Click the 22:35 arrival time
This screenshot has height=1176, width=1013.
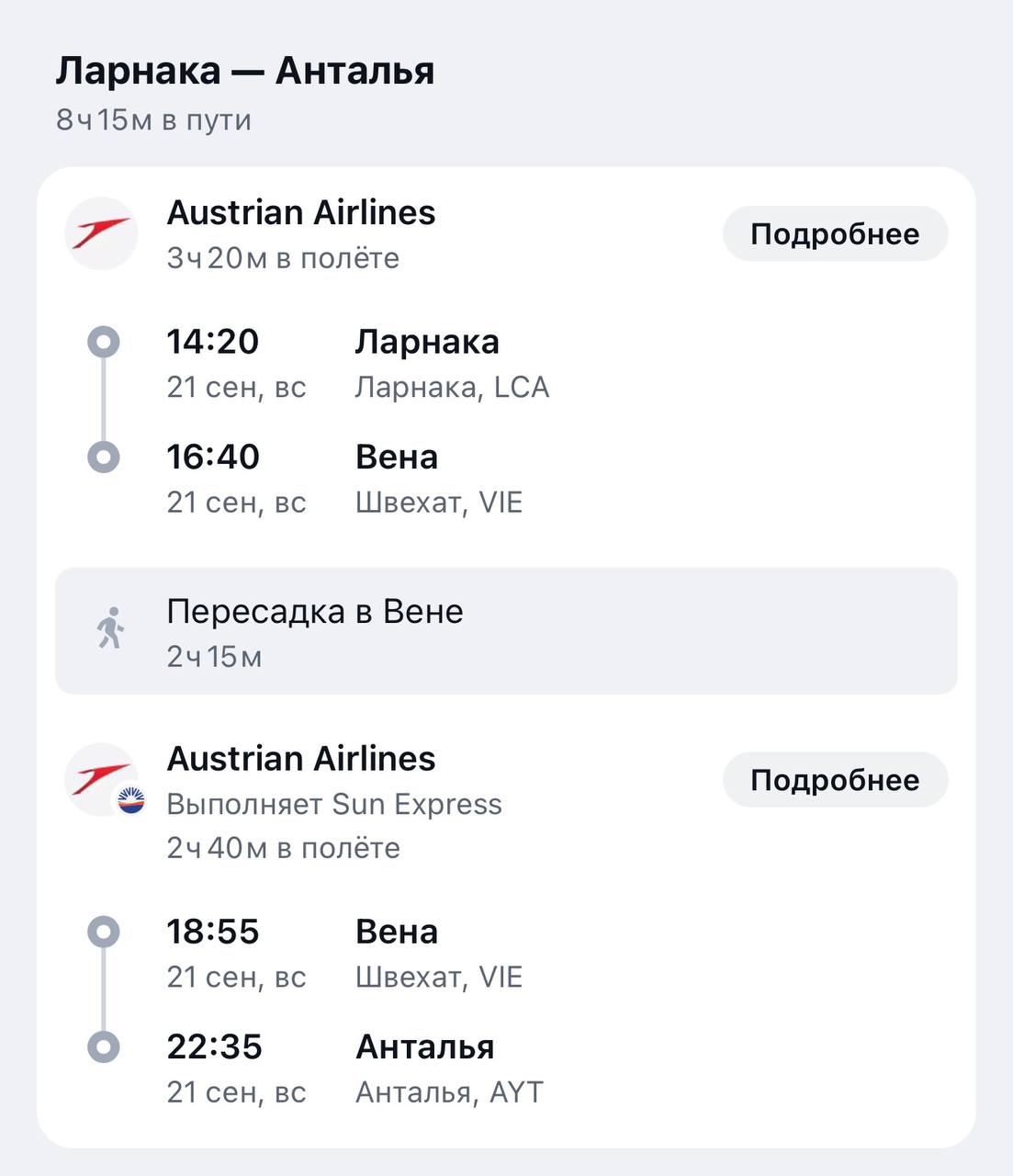coord(215,1046)
